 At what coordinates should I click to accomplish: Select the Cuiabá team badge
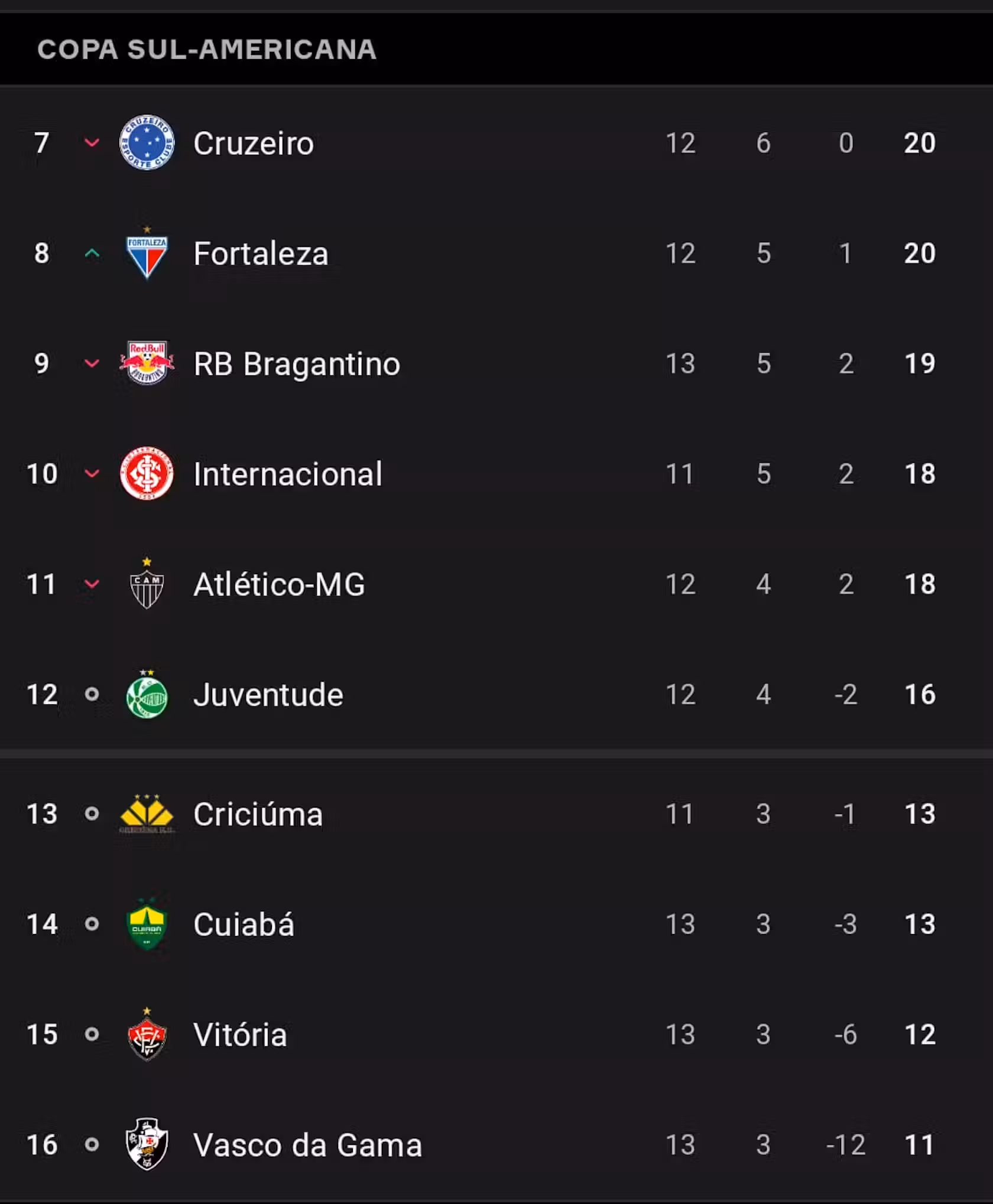point(147,923)
